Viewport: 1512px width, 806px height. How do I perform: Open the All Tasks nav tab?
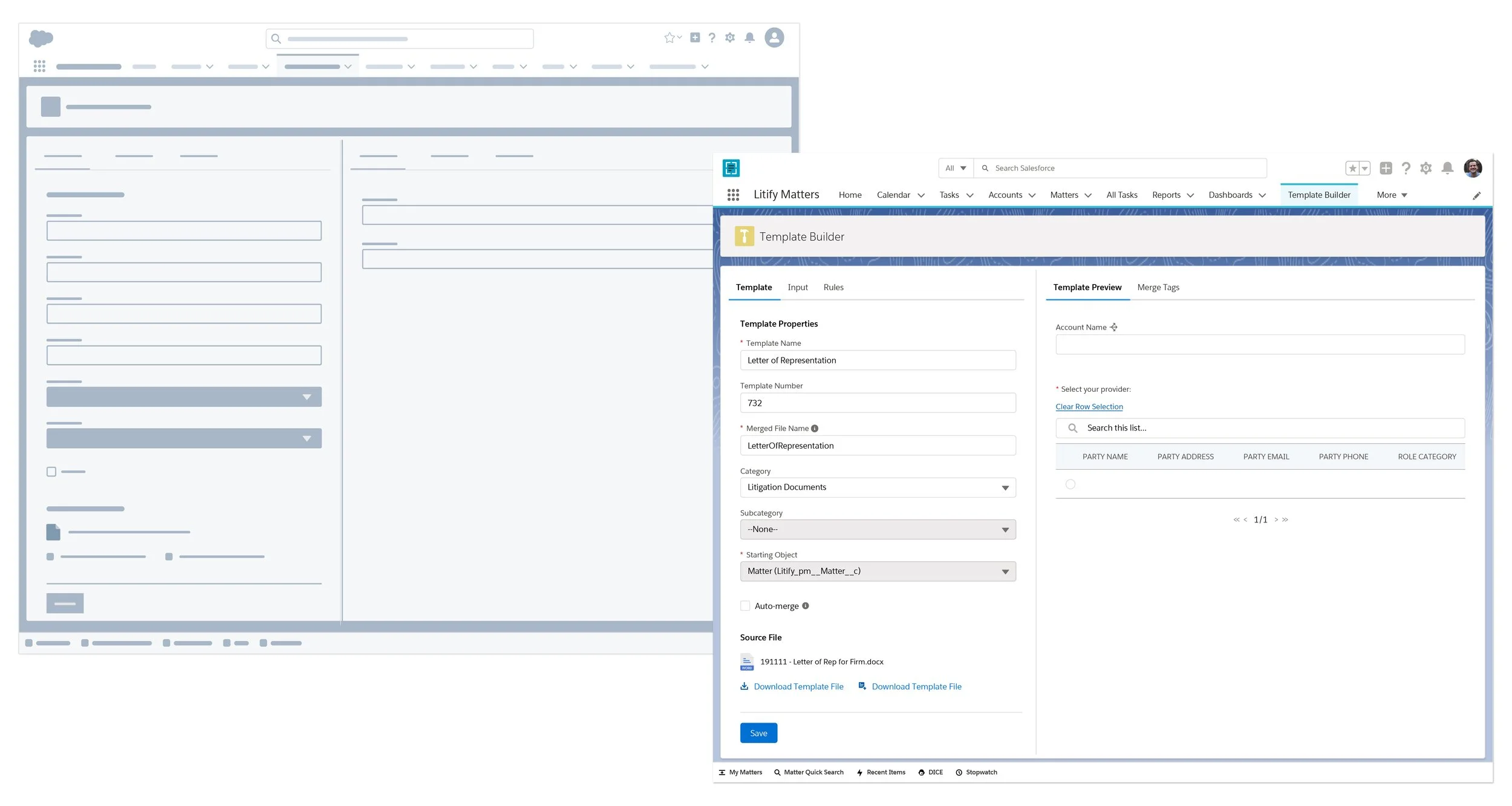coord(1121,195)
